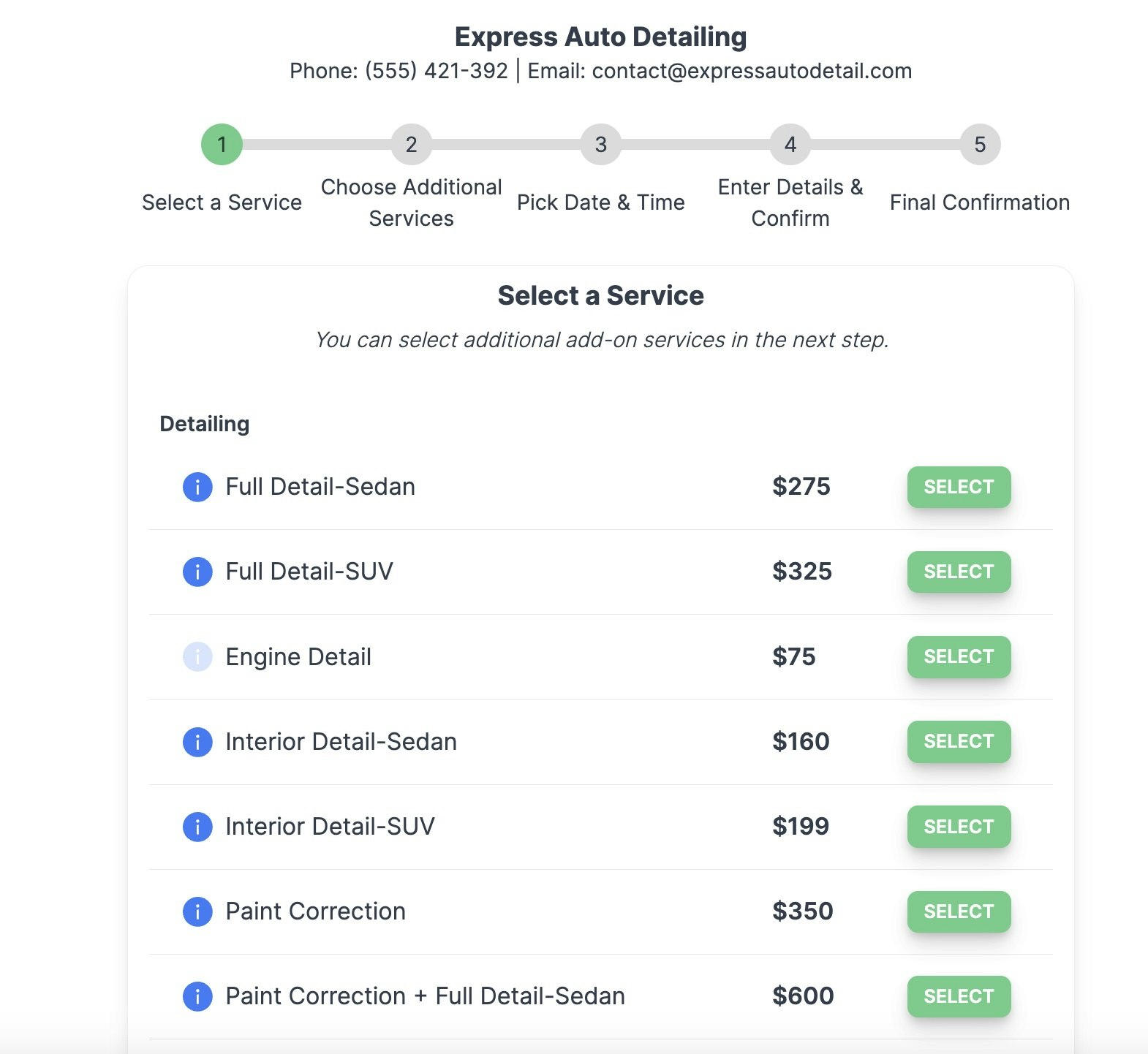Jump to step 2 Choose Additional Services

click(x=411, y=145)
